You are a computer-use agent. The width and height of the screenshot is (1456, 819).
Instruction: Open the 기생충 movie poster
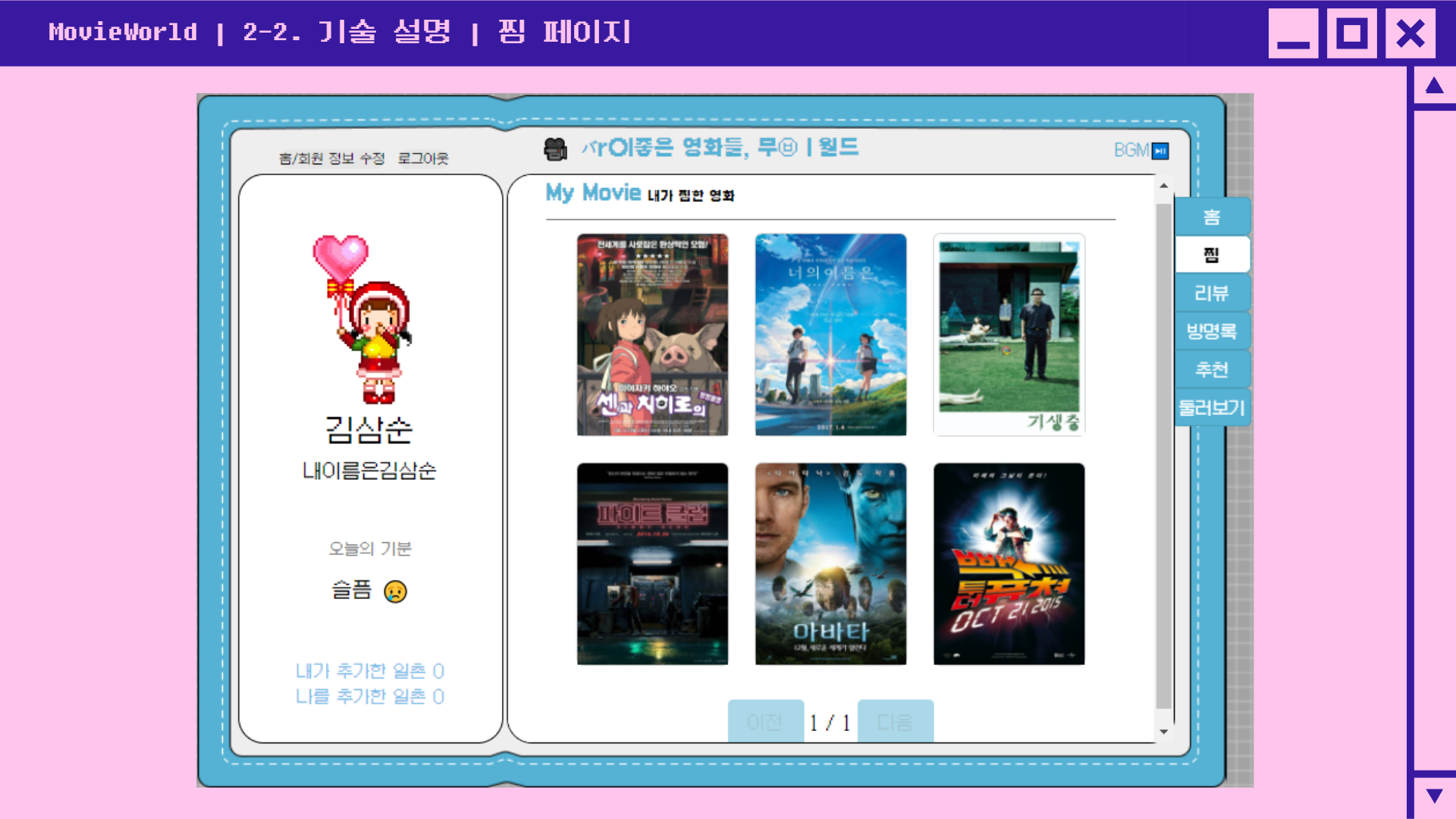[x=1009, y=334]
